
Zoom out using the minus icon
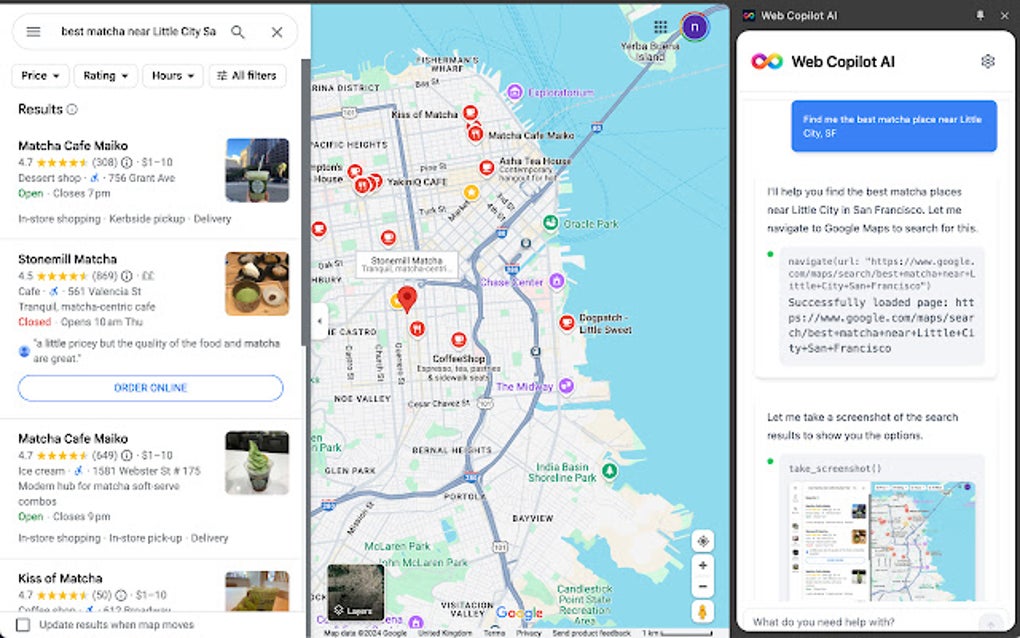click(x=703, y=586)
